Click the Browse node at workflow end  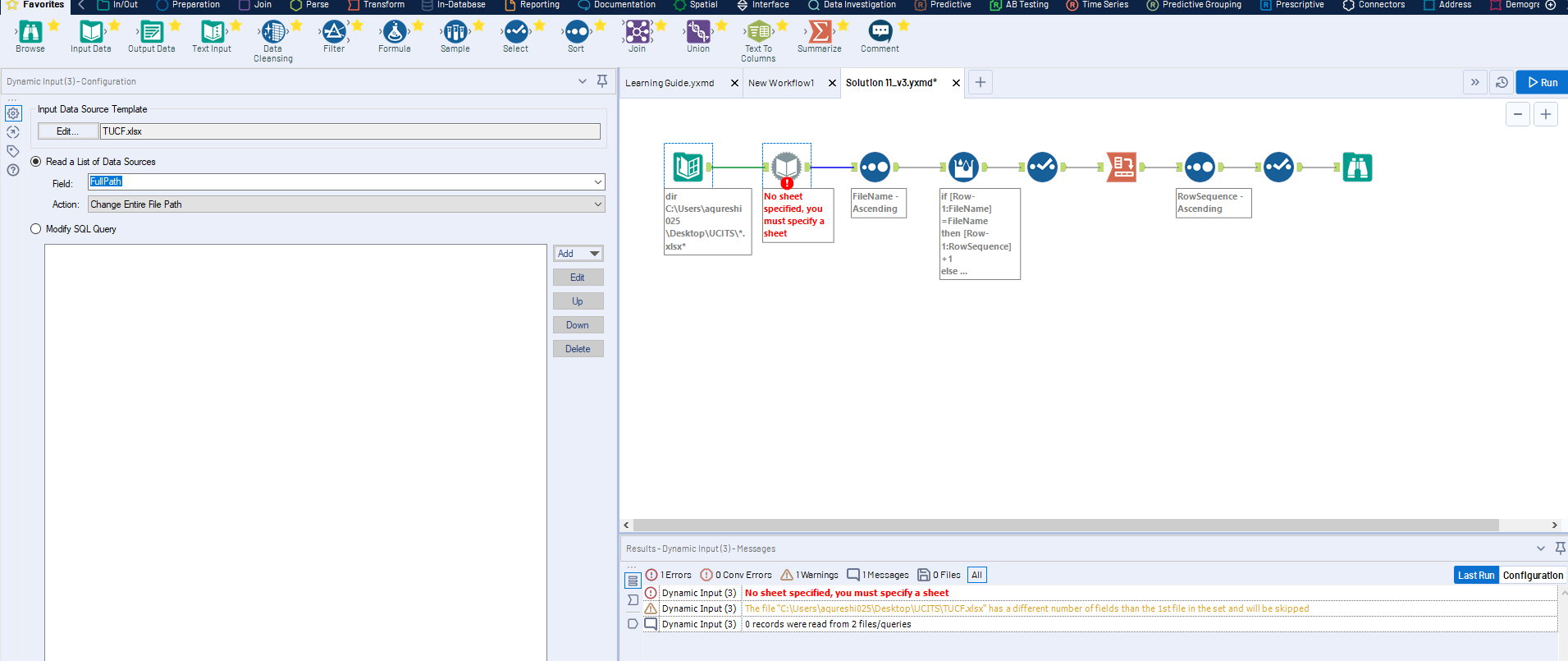tap(1357, 167)
